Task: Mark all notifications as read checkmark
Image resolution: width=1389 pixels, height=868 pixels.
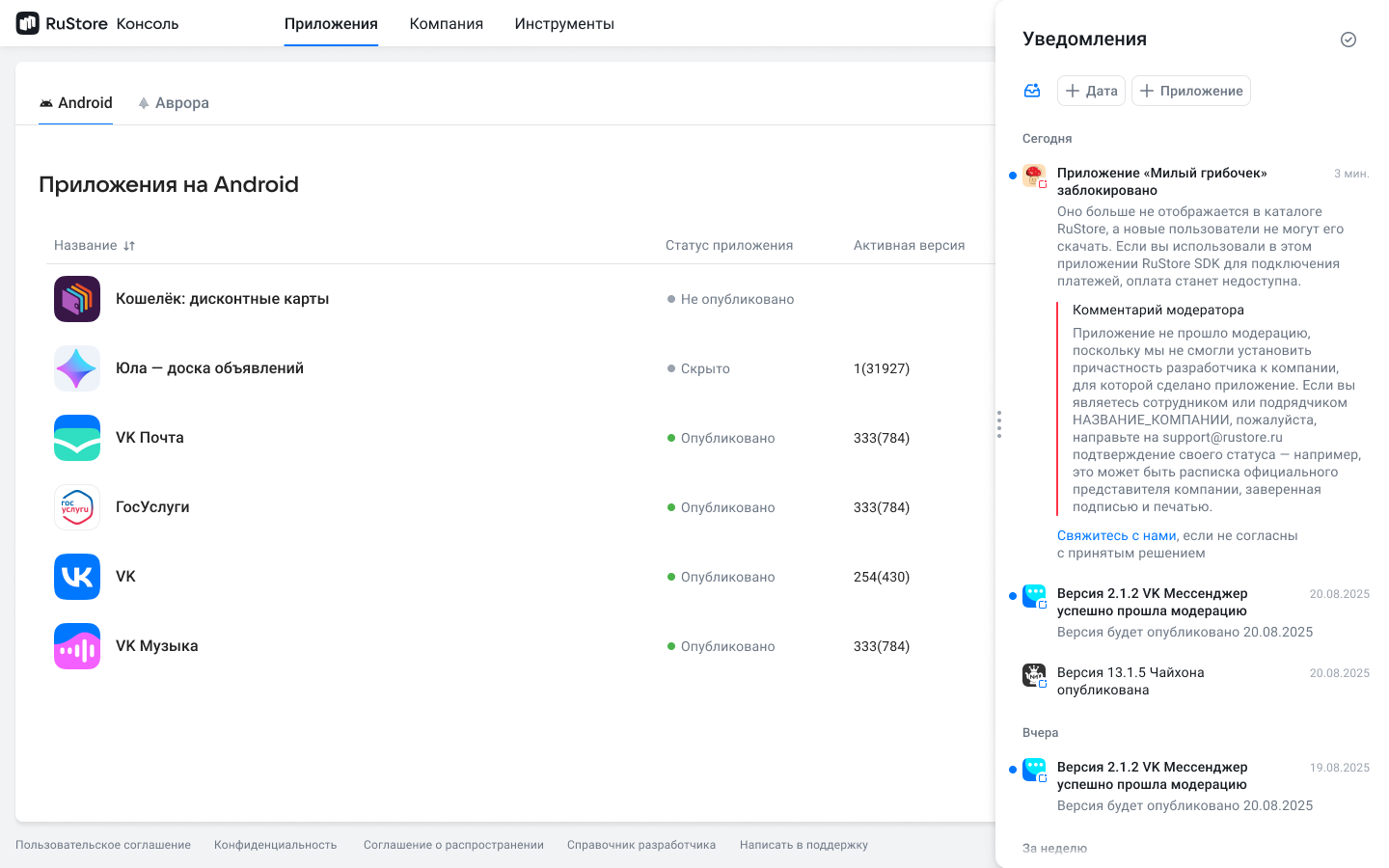Action: click(1348, 40)
